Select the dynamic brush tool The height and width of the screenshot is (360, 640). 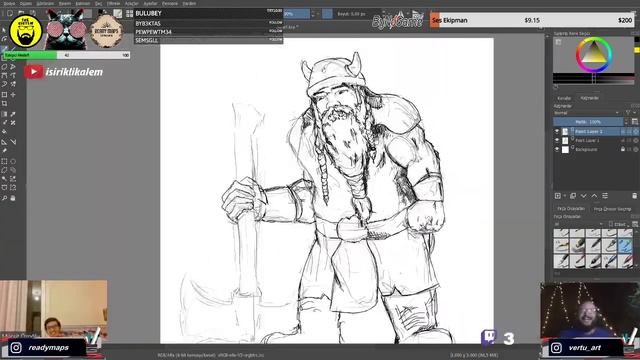pos(4,84)
